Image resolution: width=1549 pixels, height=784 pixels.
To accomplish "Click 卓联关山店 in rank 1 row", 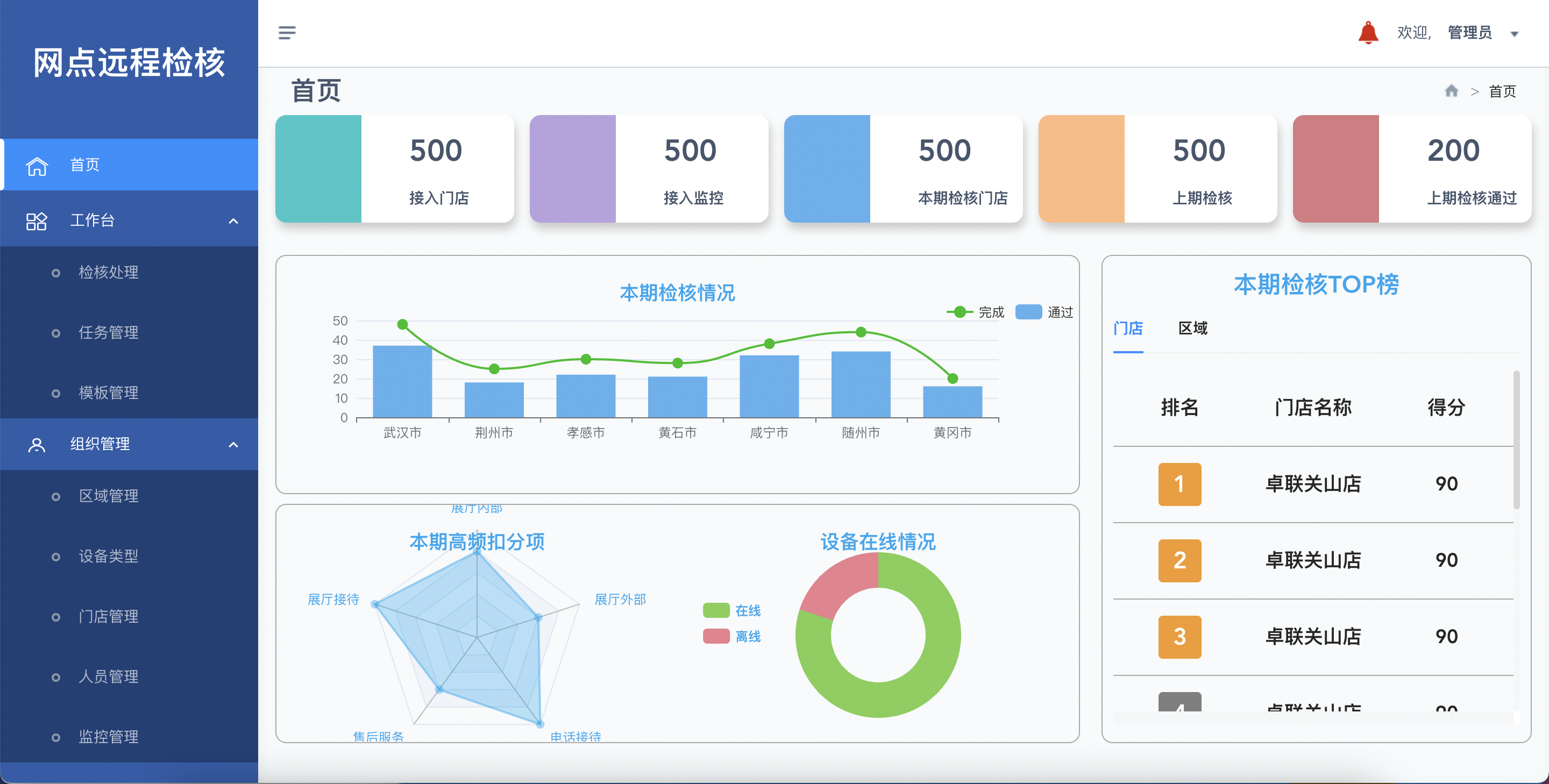I will point(1313,484).
